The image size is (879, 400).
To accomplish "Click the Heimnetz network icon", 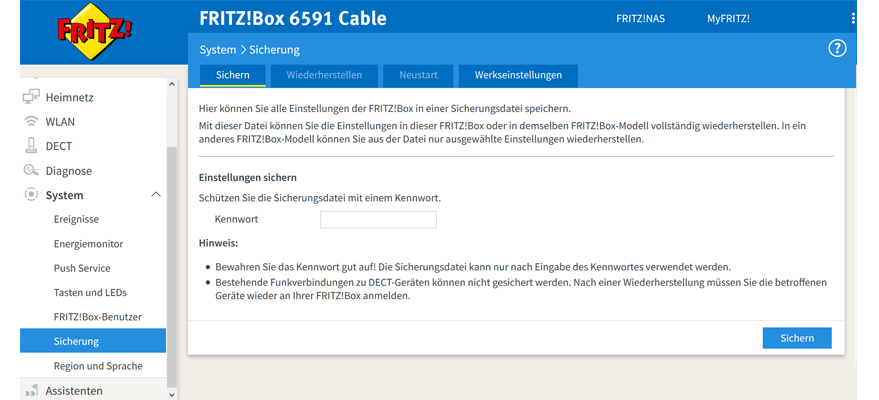I will [x=31, y=97].
